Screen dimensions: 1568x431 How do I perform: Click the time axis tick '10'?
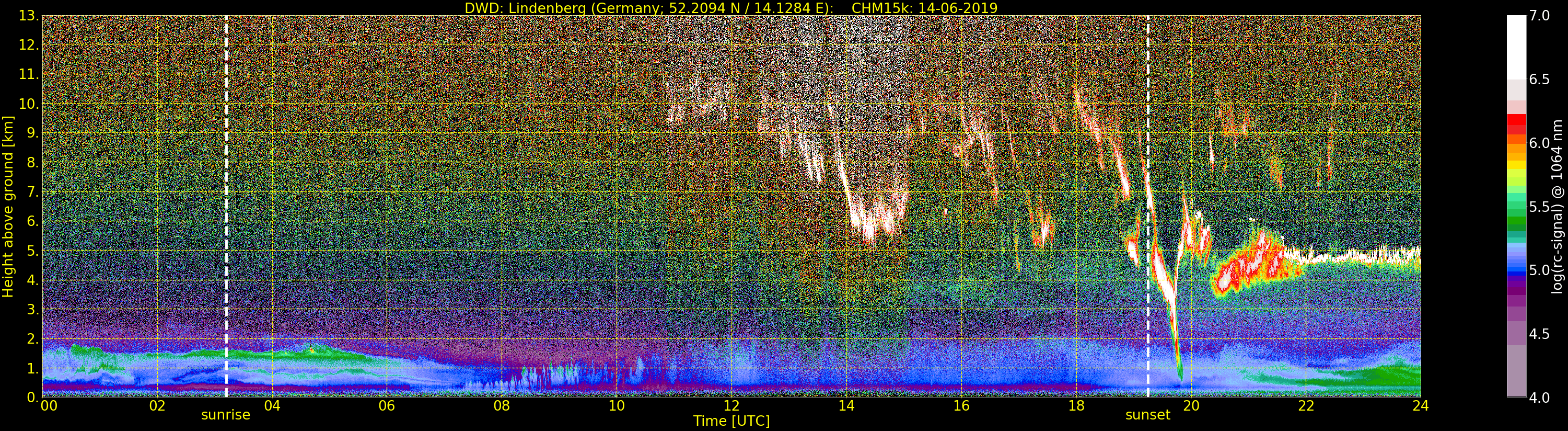tap(617, 405)
